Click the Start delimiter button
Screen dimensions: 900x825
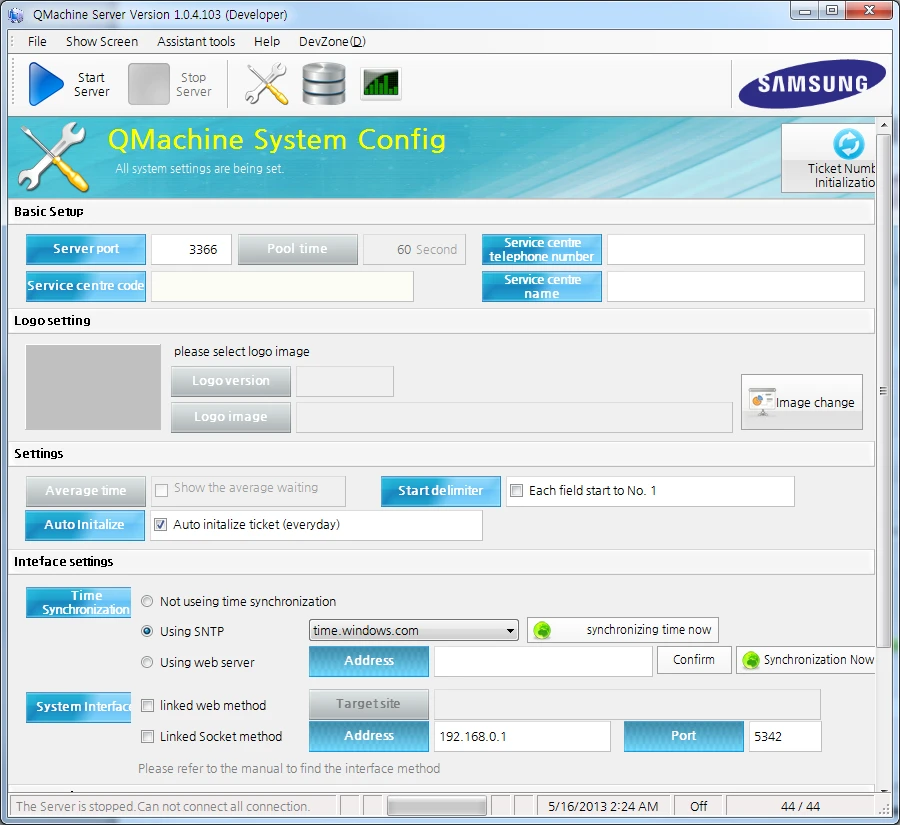[x=441, y=491]
